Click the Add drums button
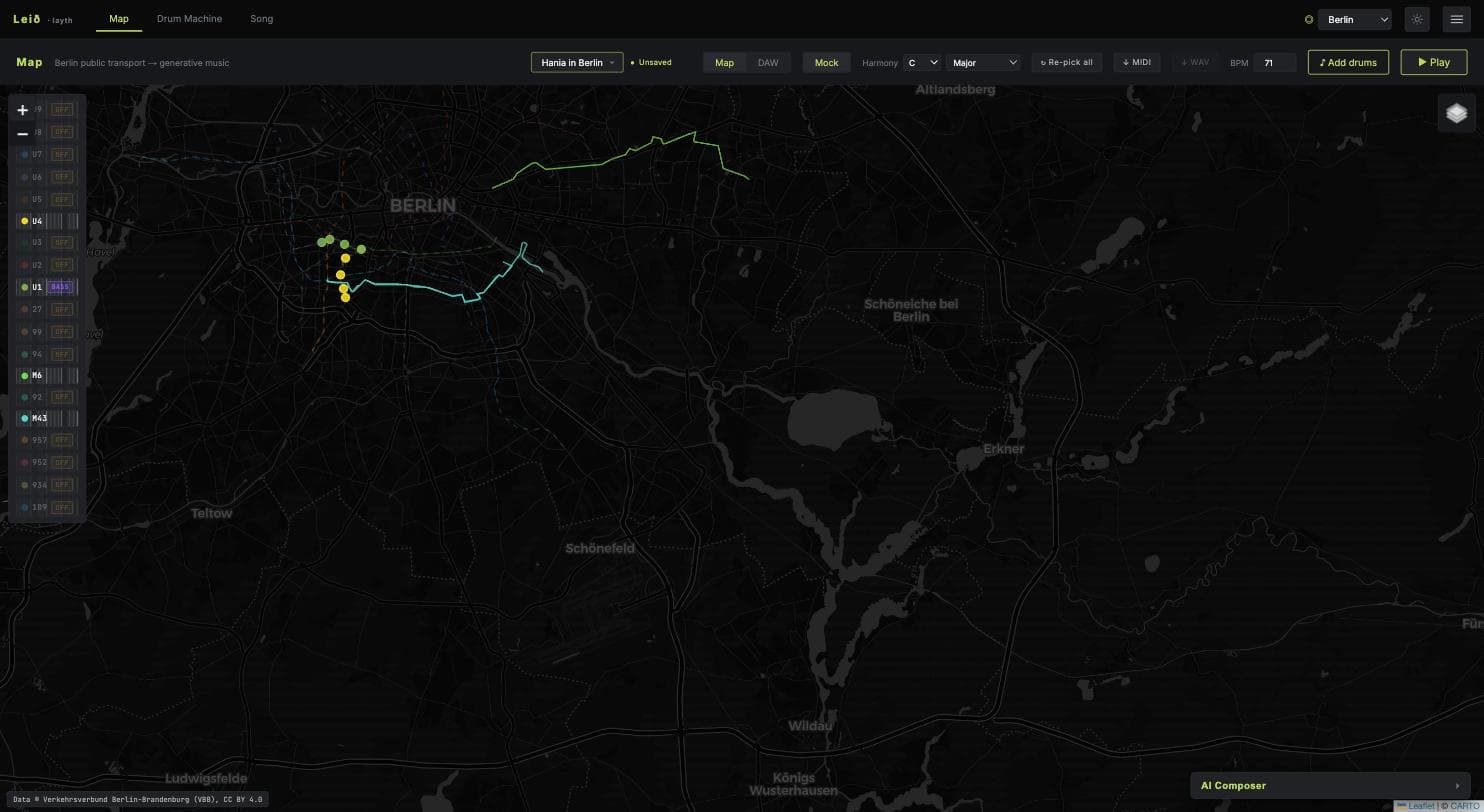The width and height of the screenshot is (1484, 812). coord(1348,62)
